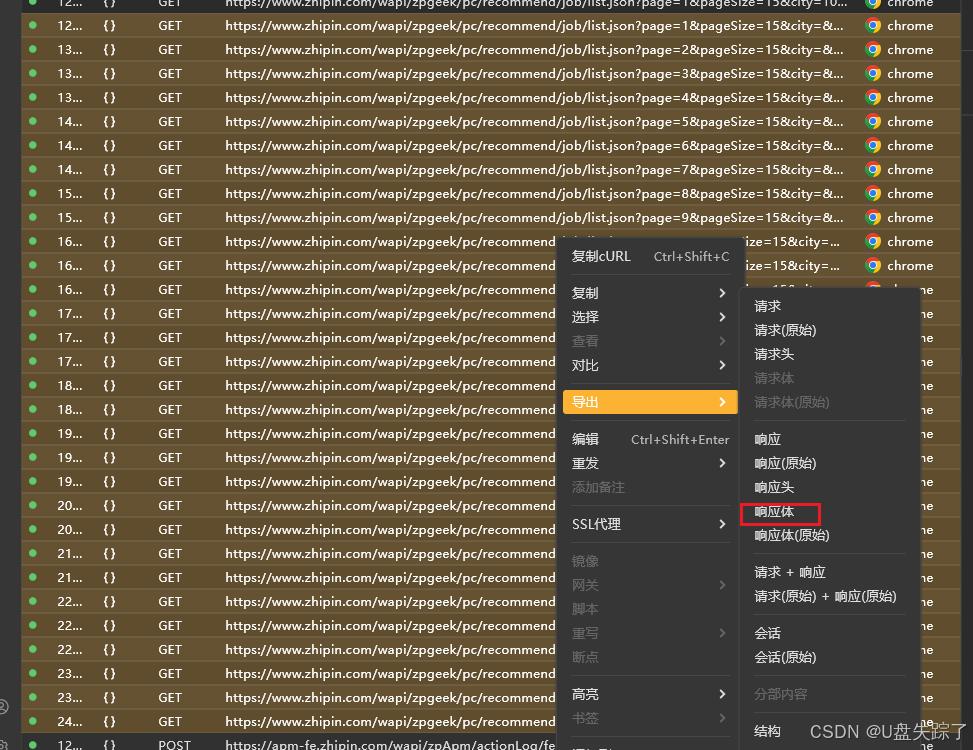Click JSON braces icon on the page=3 row
973x750 pixels.
coord(109,74)
